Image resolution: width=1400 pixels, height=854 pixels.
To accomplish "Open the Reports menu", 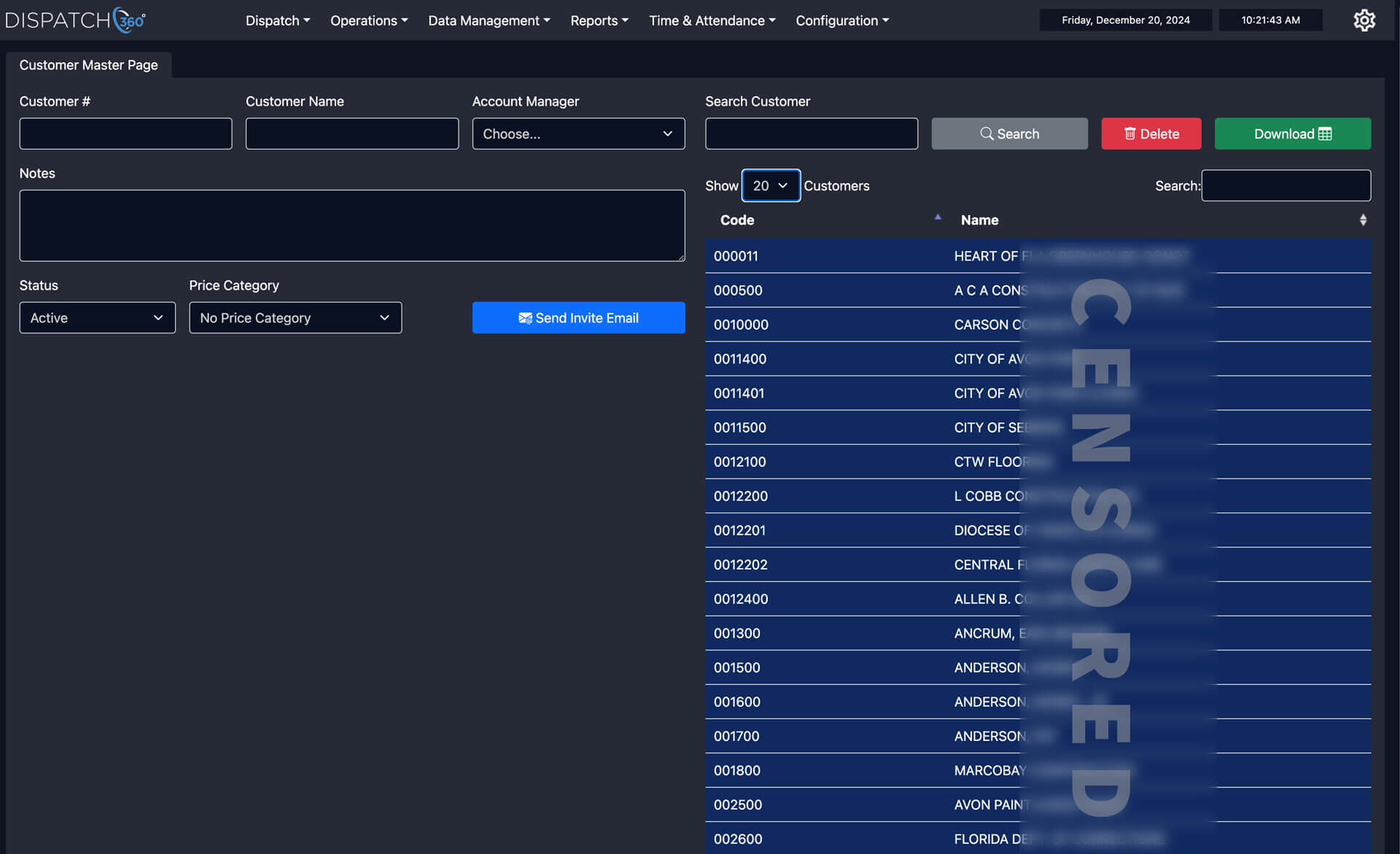I will (599, 20).
